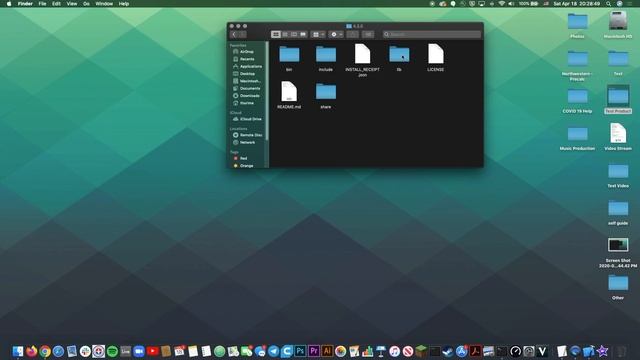
Task: Open the Finder menu
Action: pos(25,4)
